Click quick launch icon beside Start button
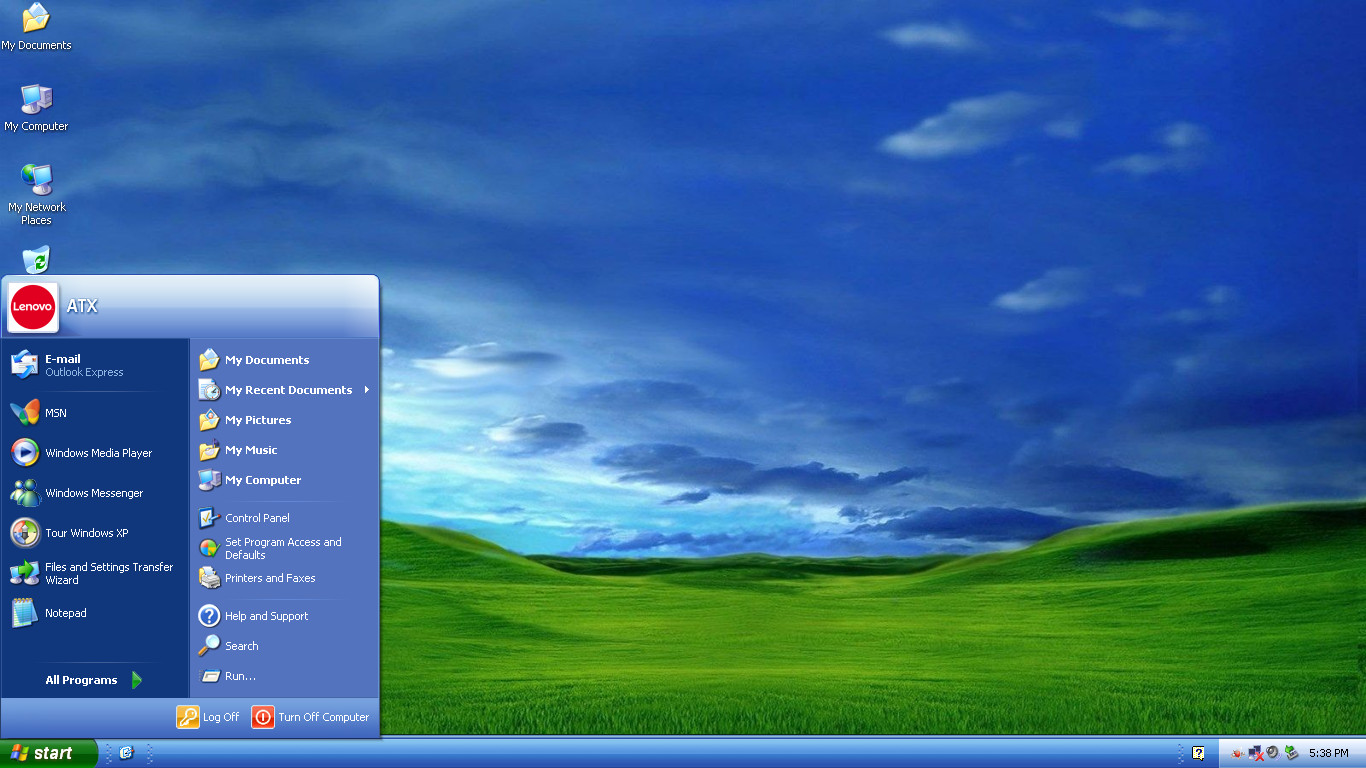The width and height of the screenshot is (1366, 768). pos(126,753)
